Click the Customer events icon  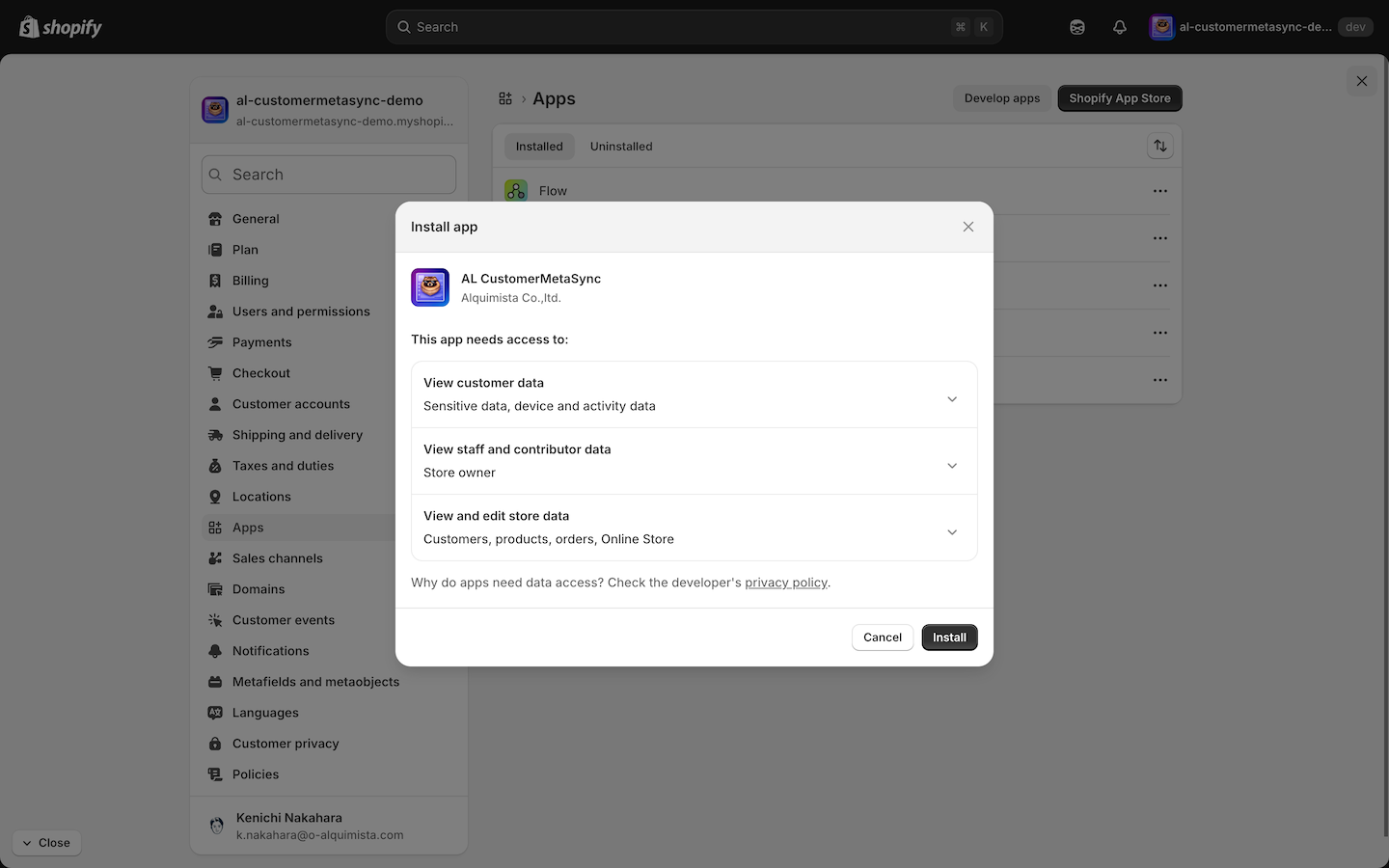pyautogui.click(x=215, y=620)
